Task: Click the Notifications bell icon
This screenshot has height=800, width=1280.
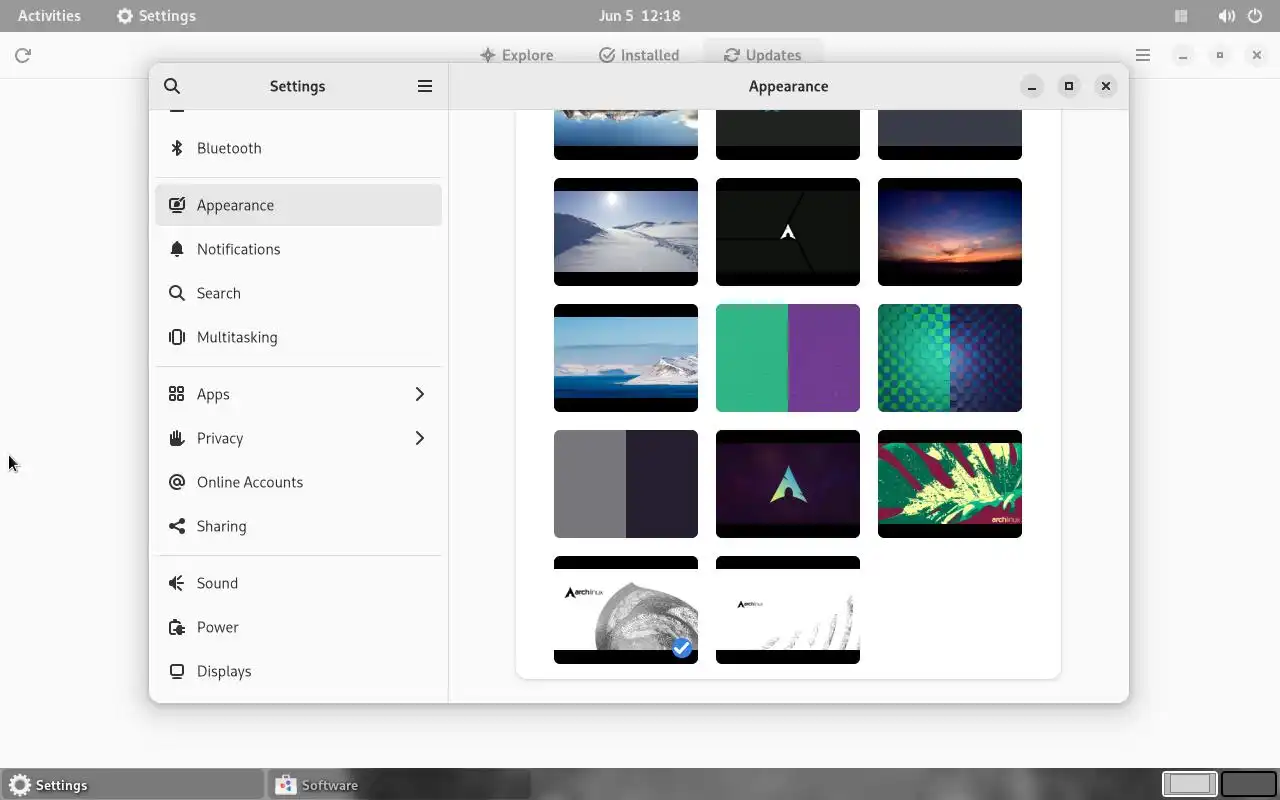Action: click(x=177, y=249)
